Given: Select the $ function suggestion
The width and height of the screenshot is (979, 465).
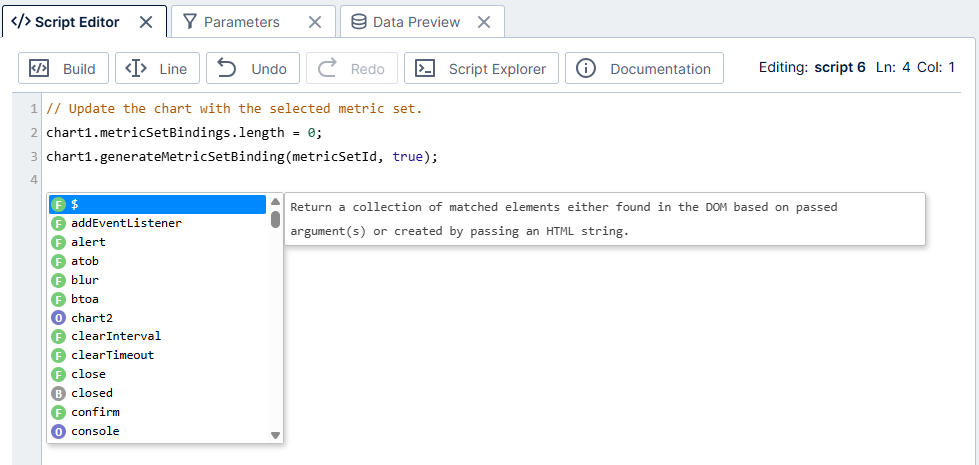Looking at the screenshot, I should [x=158, y=204].
